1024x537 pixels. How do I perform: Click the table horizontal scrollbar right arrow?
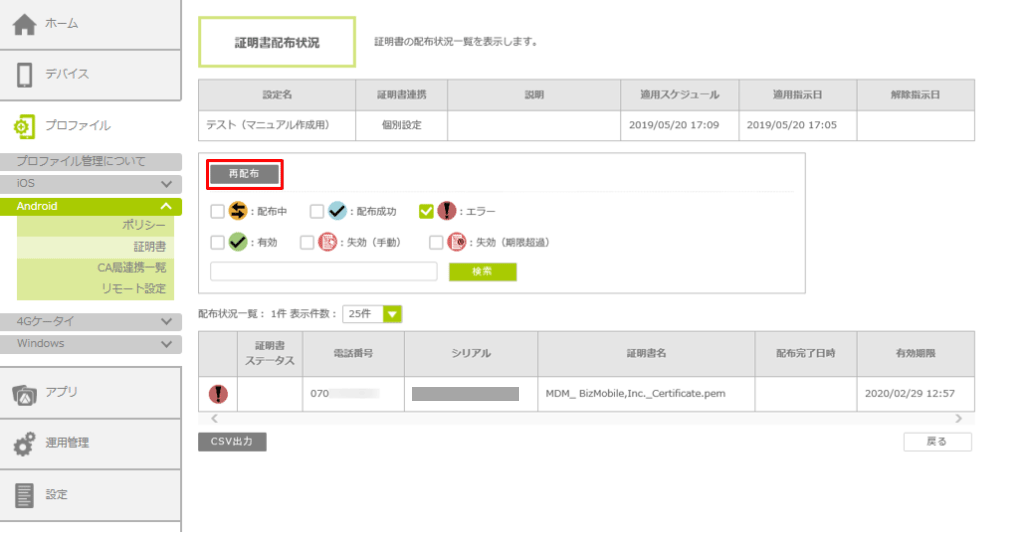click(x=959, y=419)
